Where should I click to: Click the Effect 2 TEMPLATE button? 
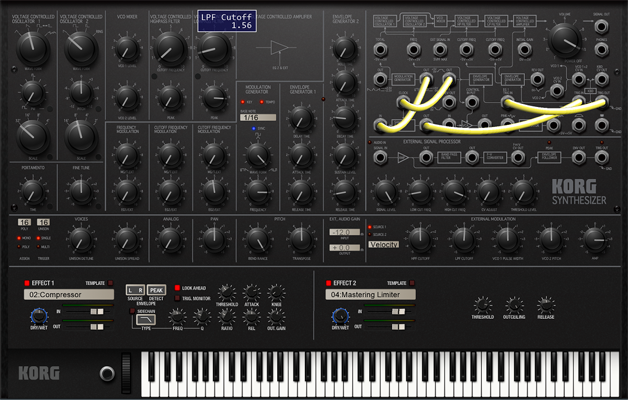point(412,283)
